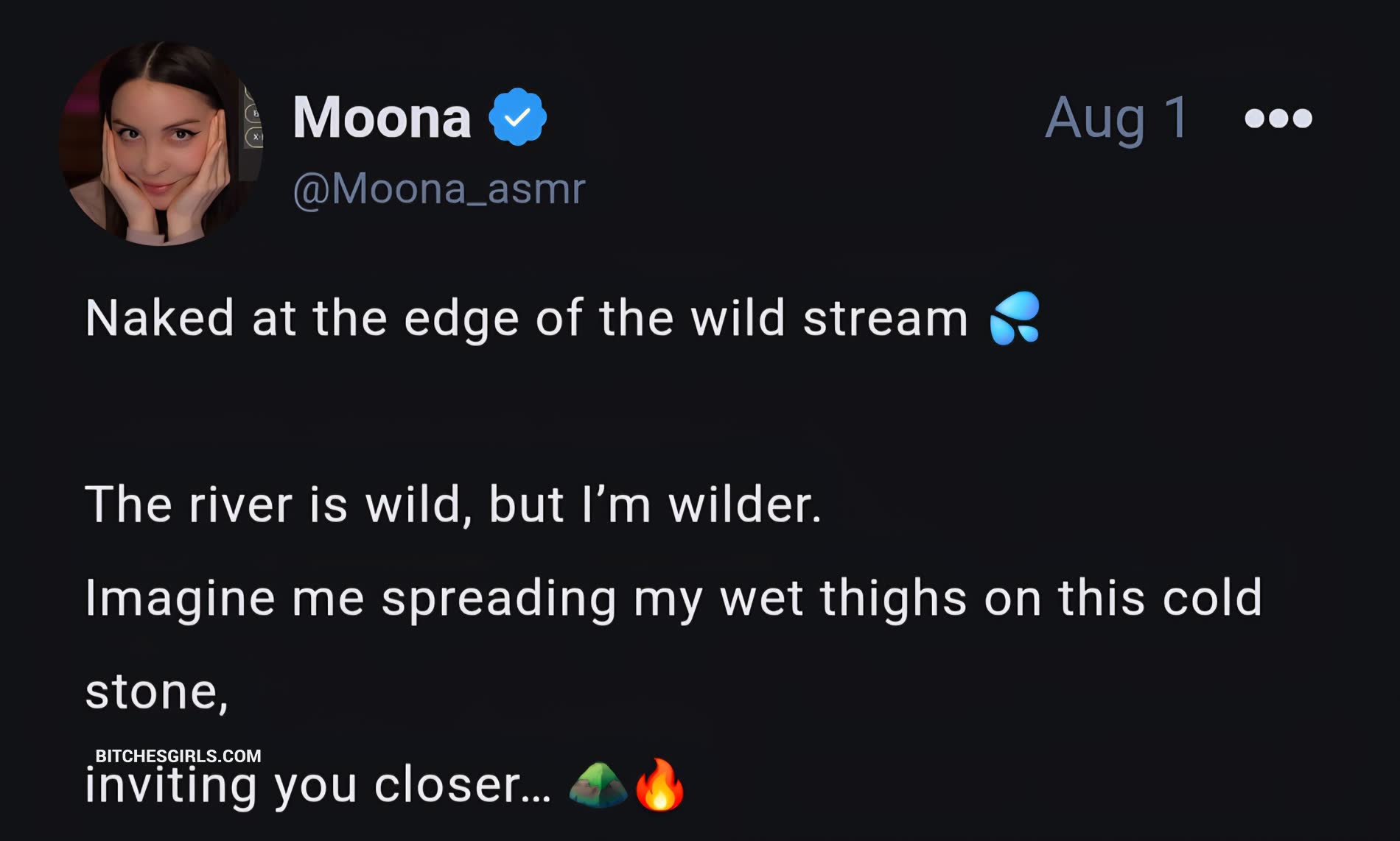Screen dimensions: 1400x841
Task: Click the line starting with "Imagine me"
Action: (x=673, y=597)
